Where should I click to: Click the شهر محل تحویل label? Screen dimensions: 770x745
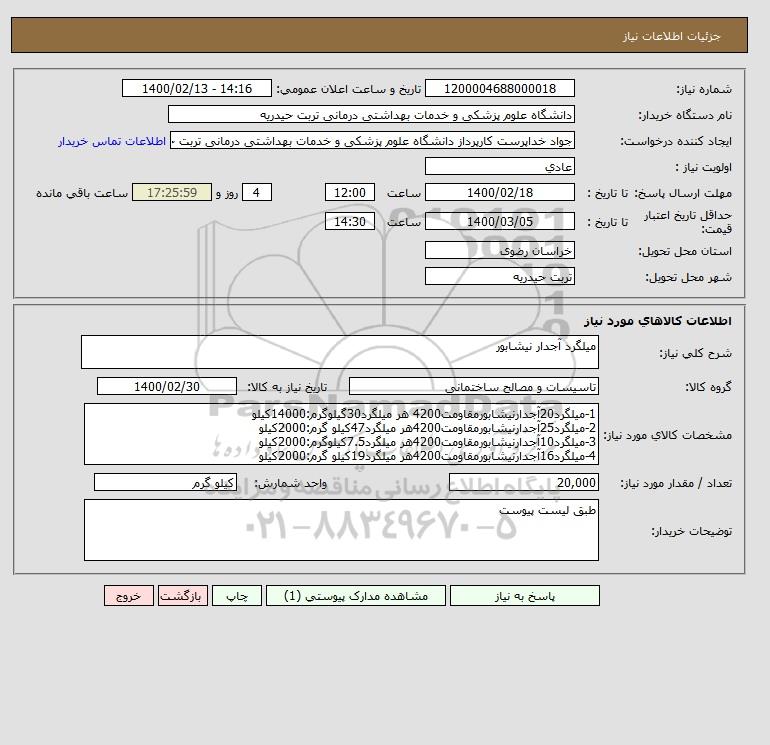(x=688, y=277)
